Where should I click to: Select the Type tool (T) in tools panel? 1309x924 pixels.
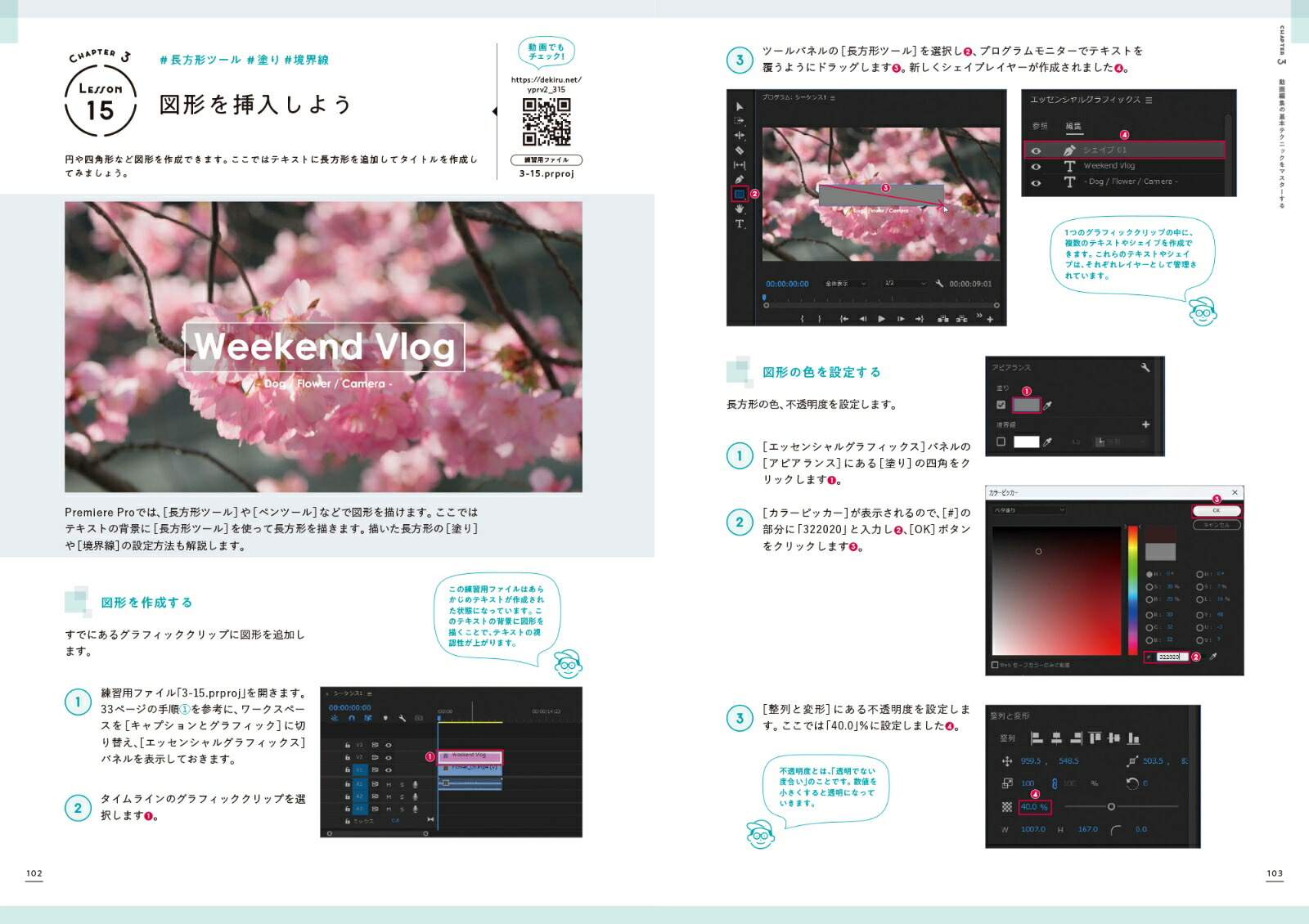[740, 224]
